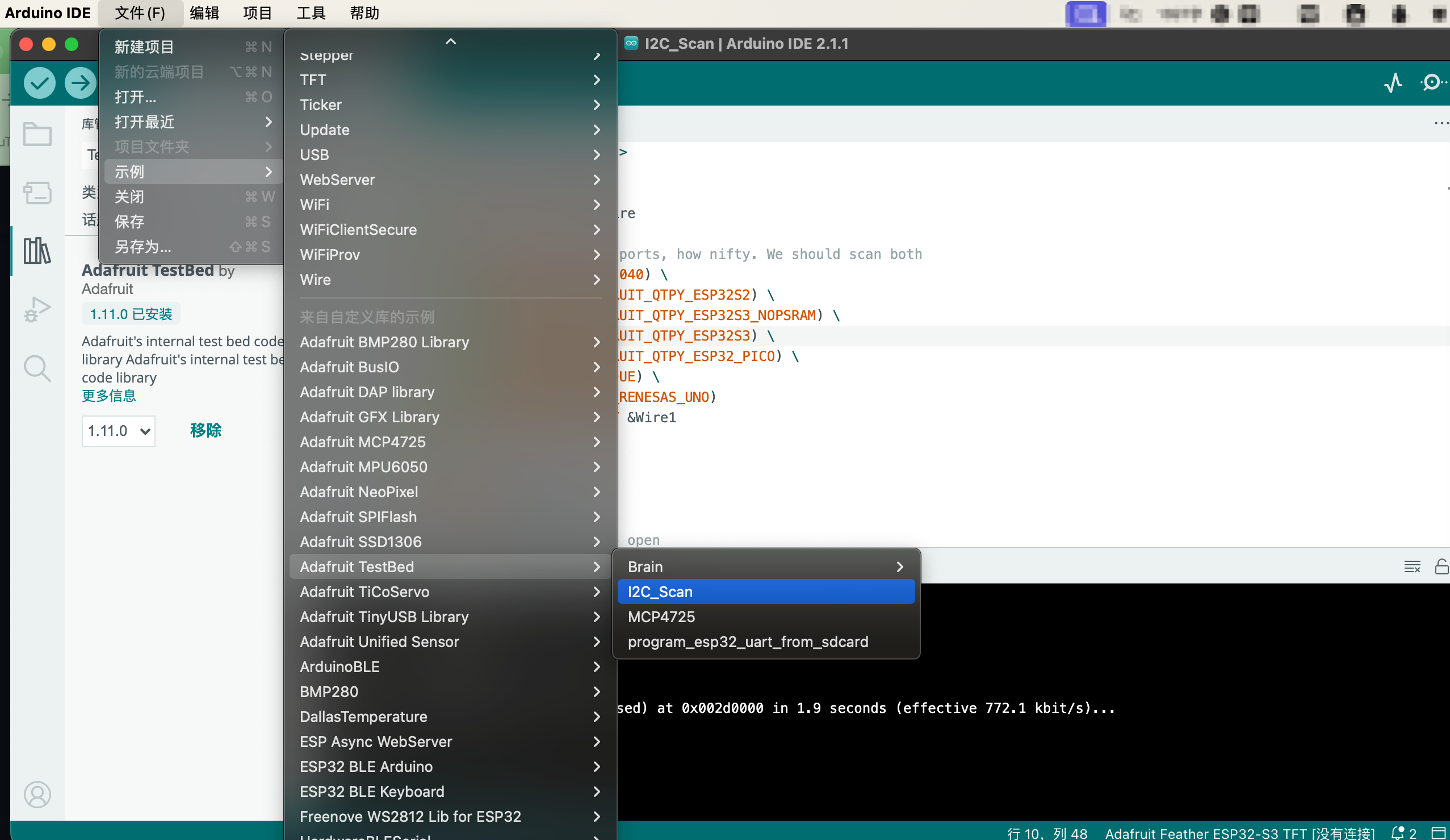Click the clear output icon
The height and width of the screenshot is (840, 1450).
[1413, 566]
